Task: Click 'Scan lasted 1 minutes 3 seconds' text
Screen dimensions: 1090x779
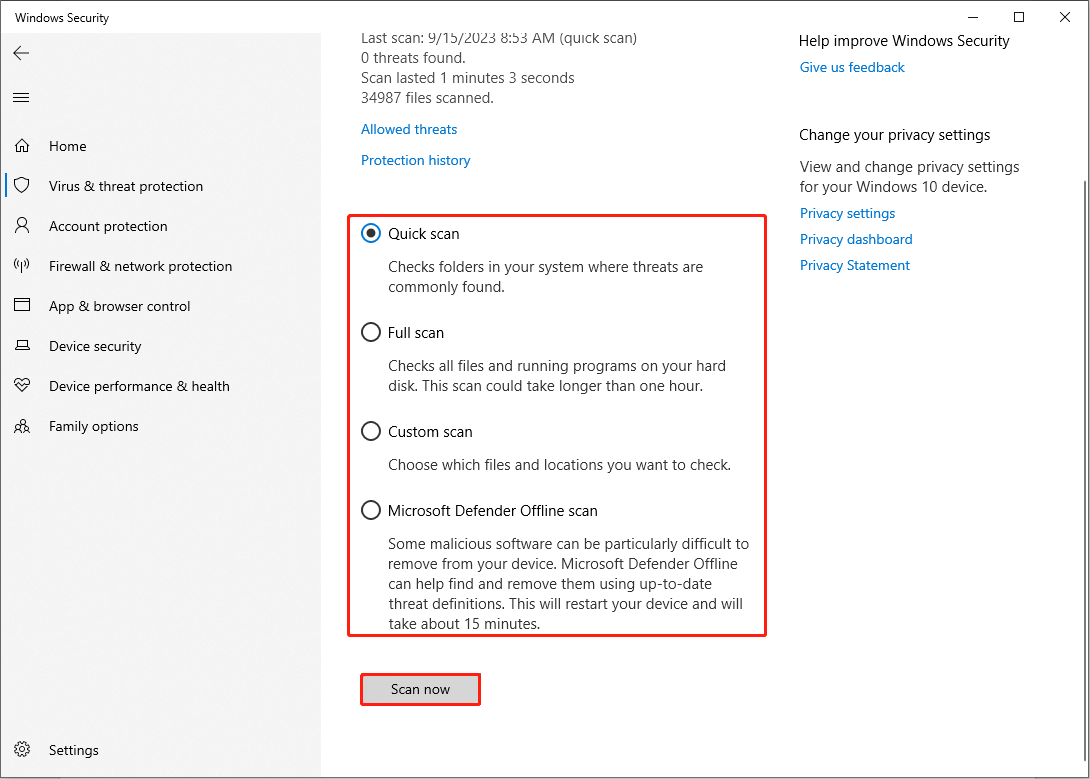Action: [467, 78]
